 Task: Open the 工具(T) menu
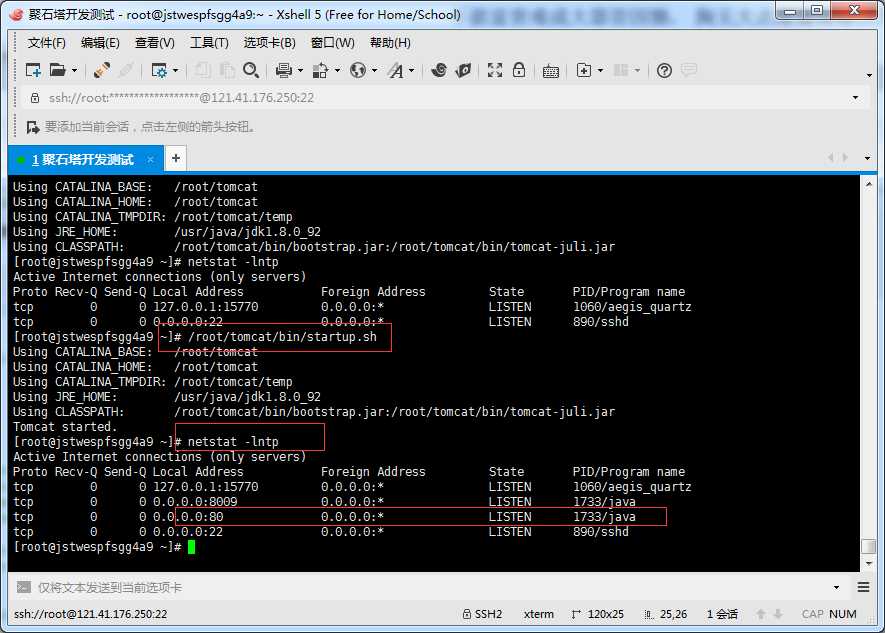click(x=209, y=43)
